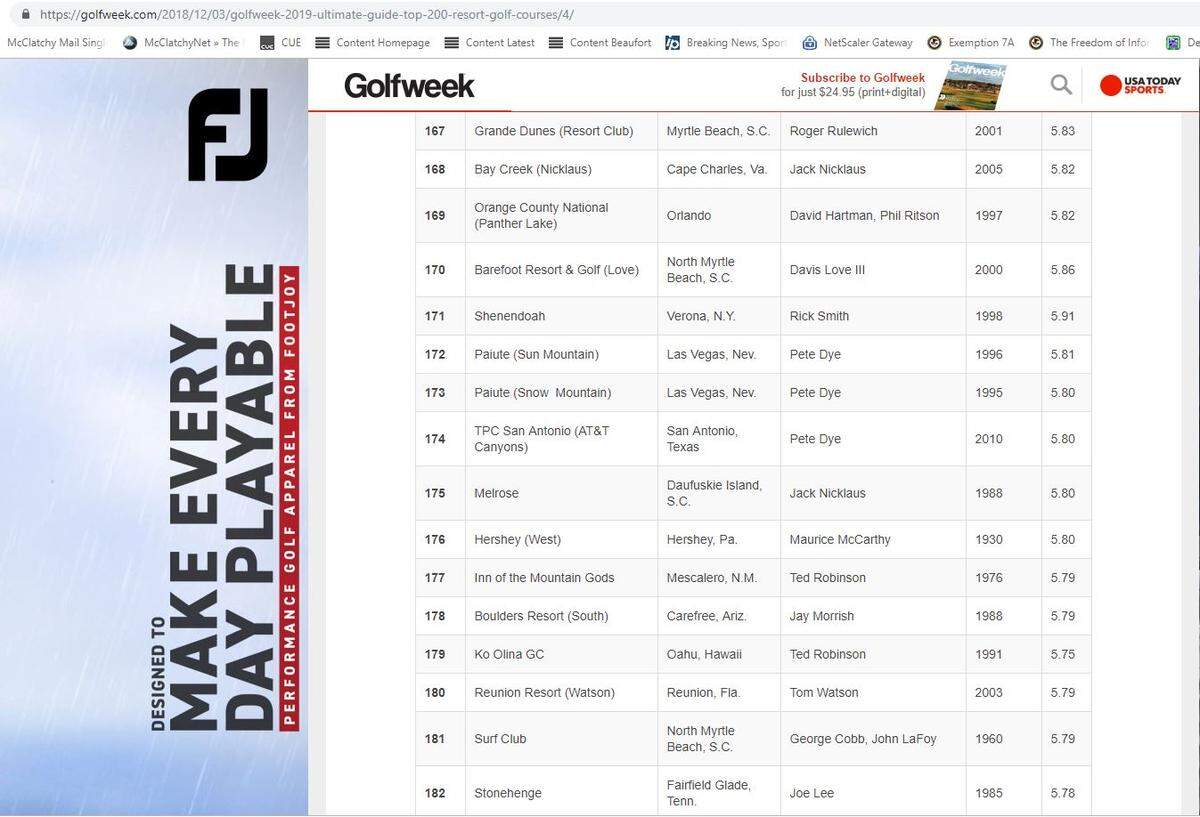Click 'Fairfield Glade, Tenn.' location cell

pos(719,793)
